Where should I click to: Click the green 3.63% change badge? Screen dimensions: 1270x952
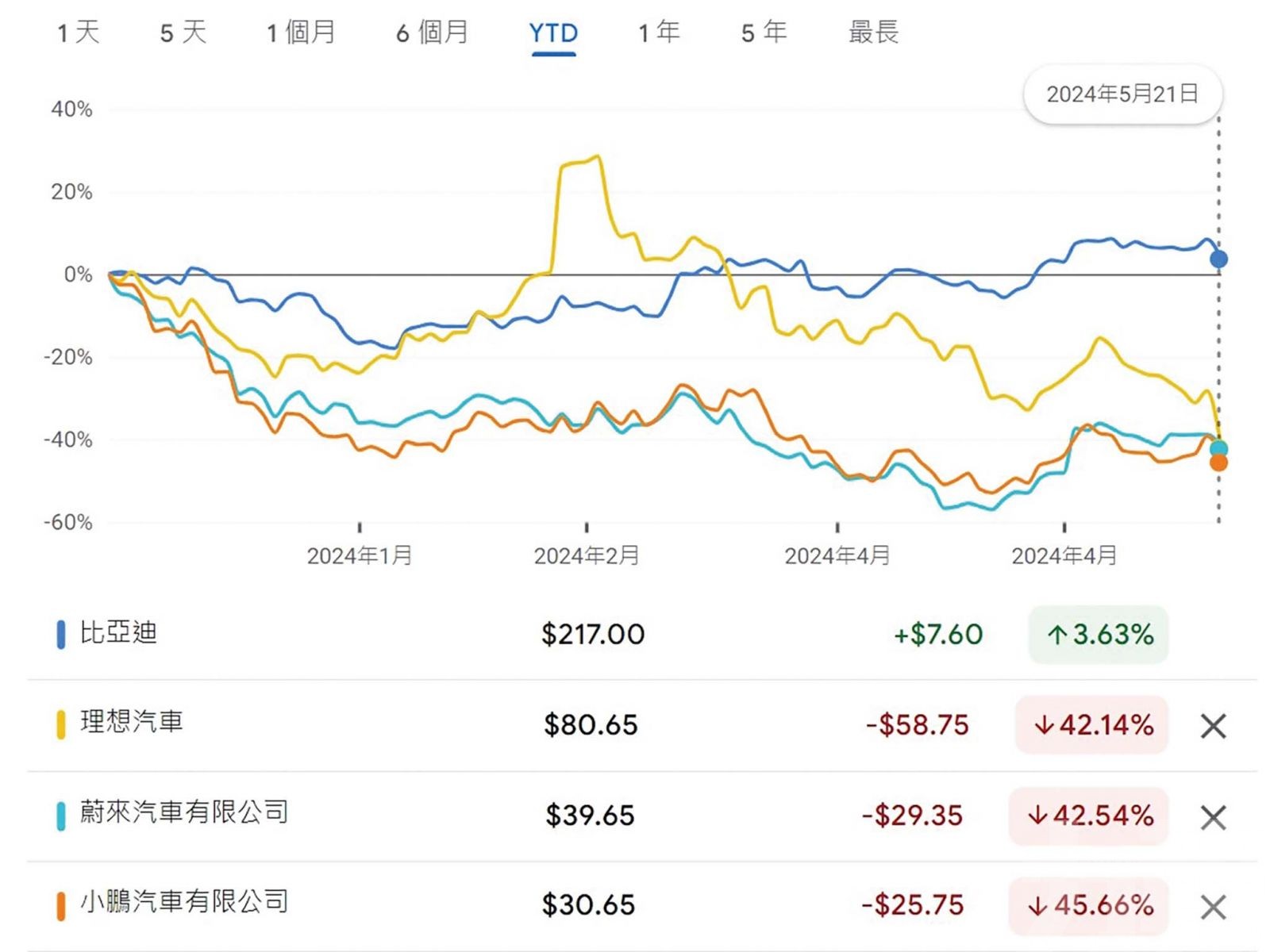click(1099, 635)
